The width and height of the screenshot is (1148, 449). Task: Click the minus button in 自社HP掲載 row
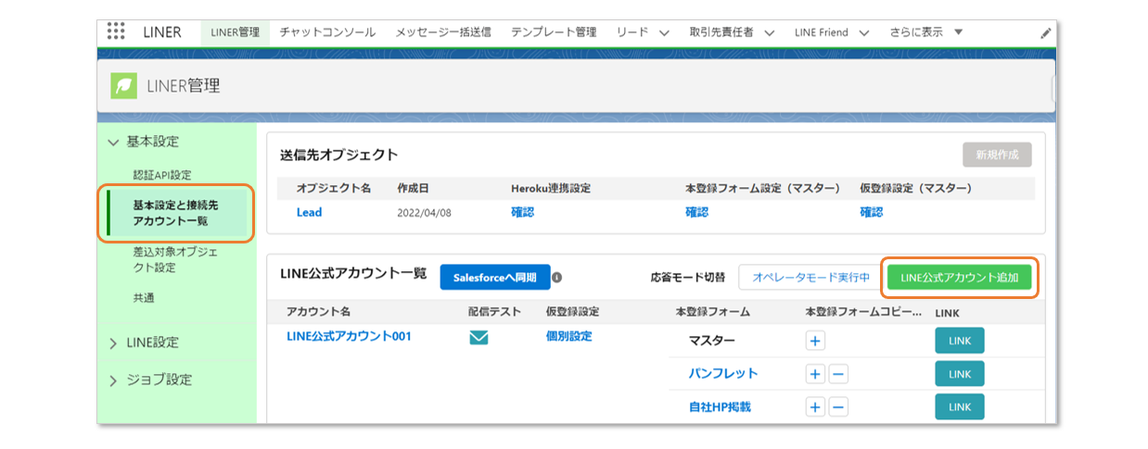838,407
